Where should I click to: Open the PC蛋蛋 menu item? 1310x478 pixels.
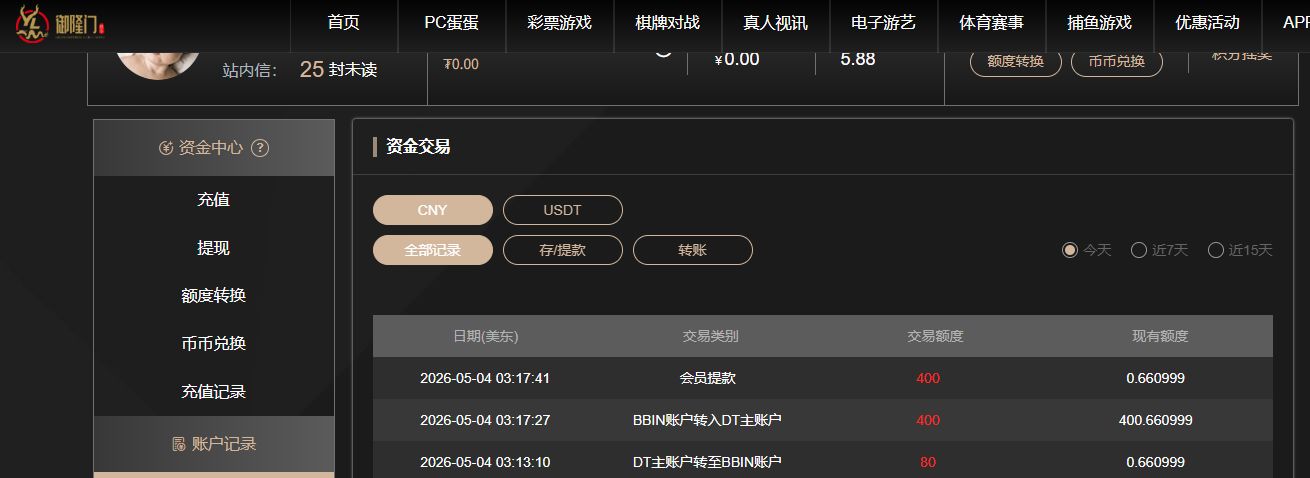pyautogui.click(x=451, y=22)
